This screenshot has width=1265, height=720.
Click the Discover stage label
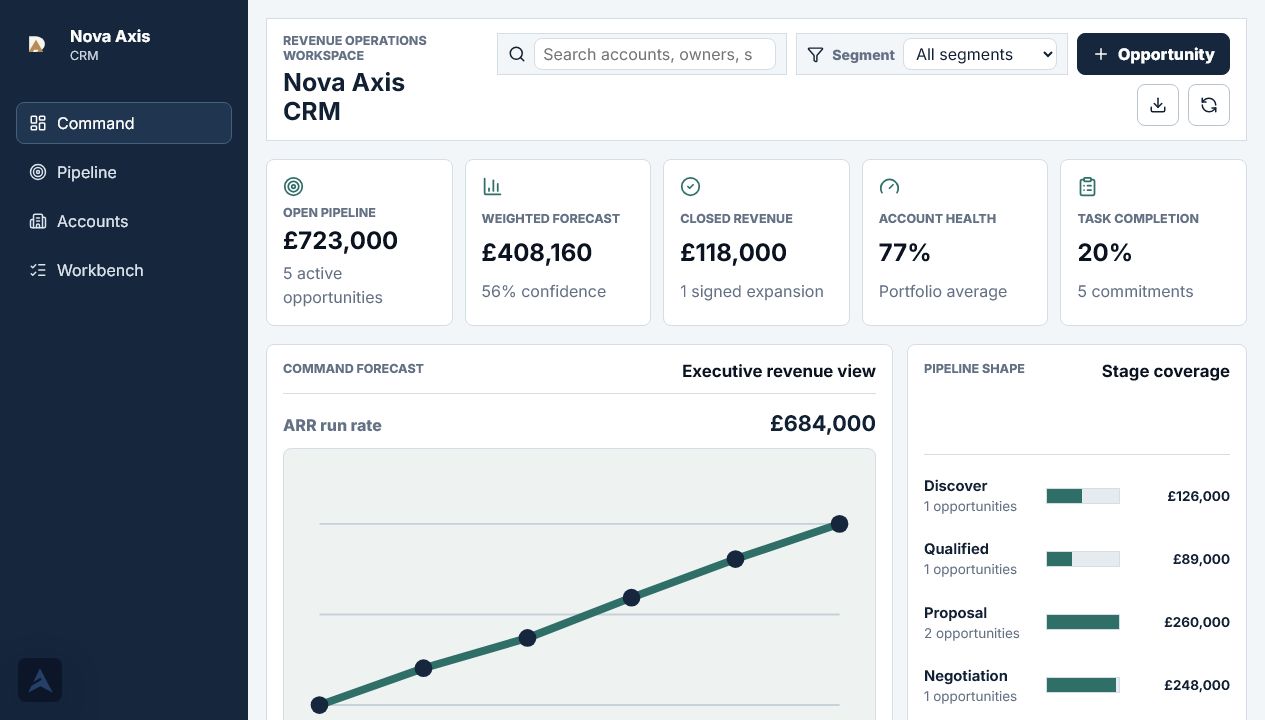click(956, 486)
